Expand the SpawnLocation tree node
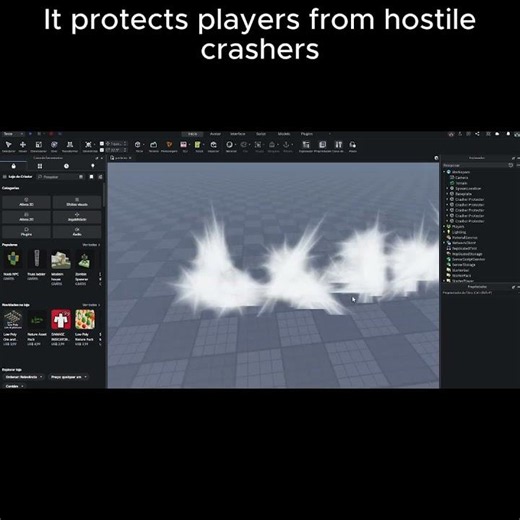The image size is (520, 520). pos(447,188)
